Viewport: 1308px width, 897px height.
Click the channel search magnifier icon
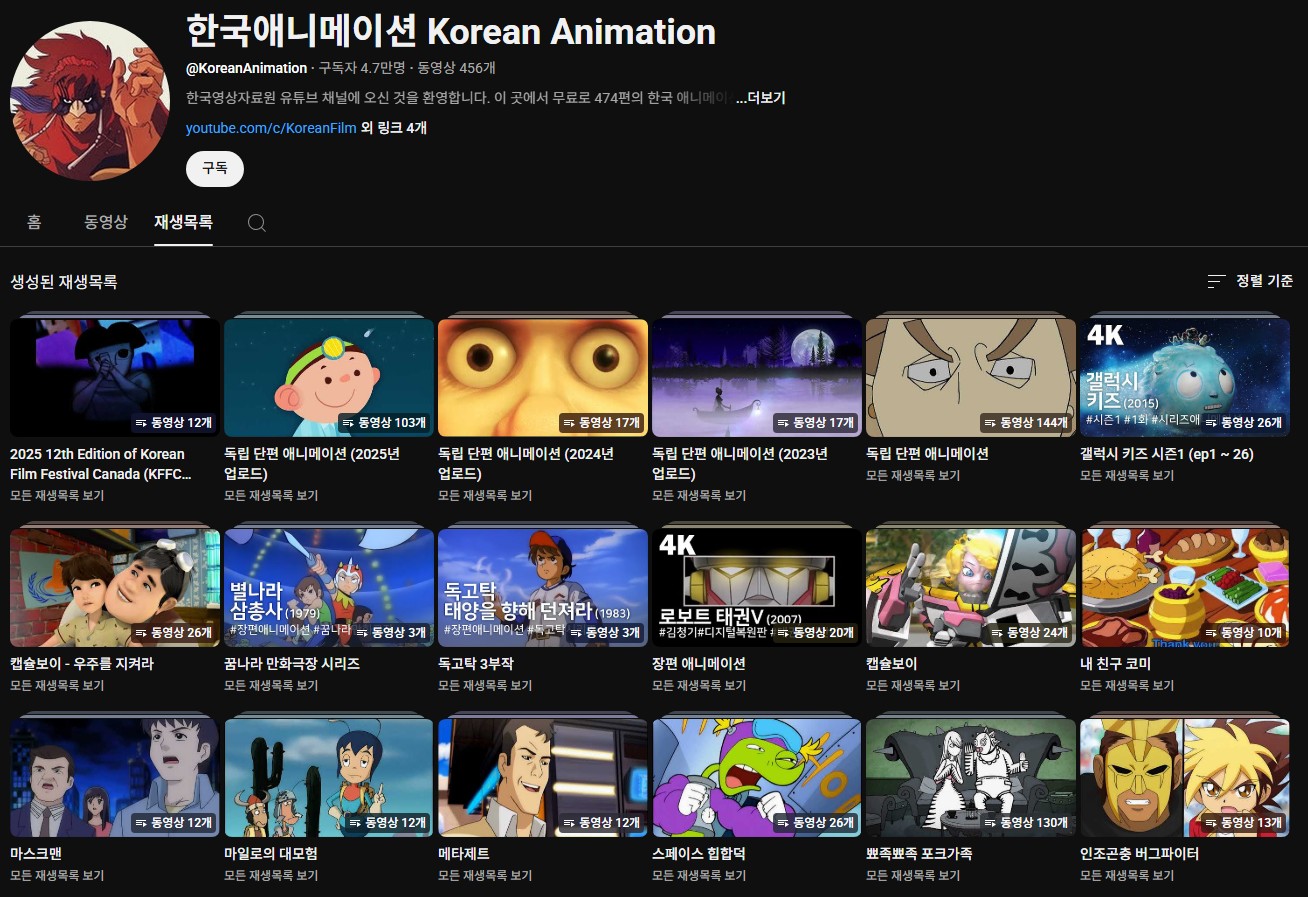tap(257, 222)
